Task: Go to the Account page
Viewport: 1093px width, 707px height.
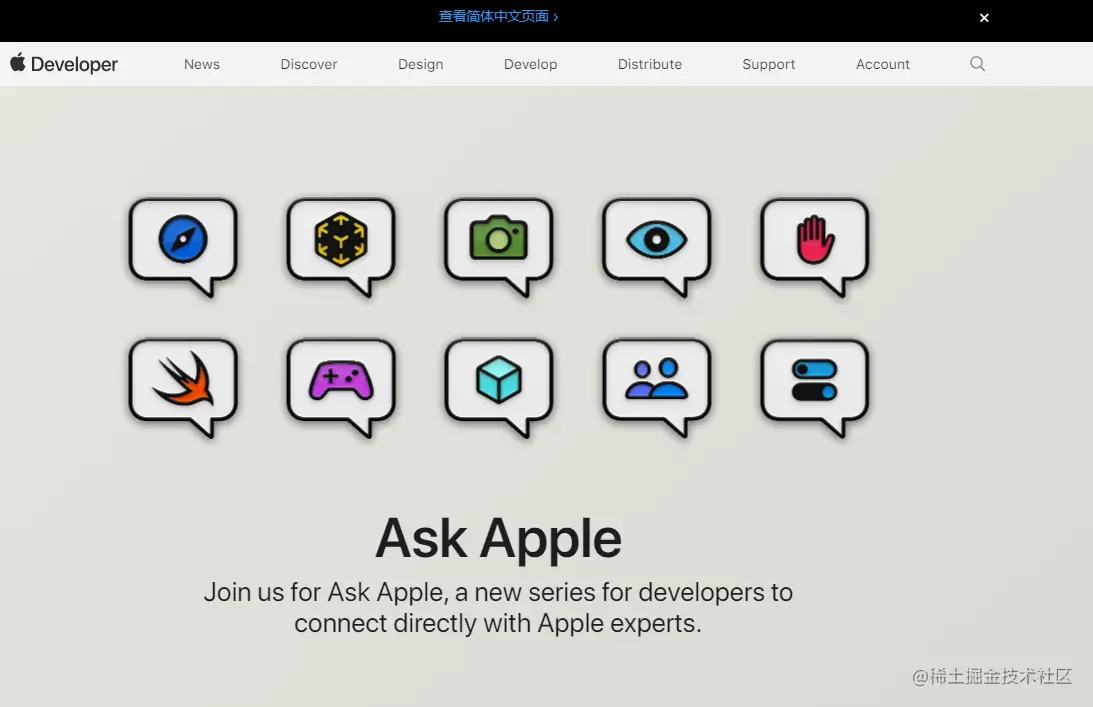Action: [x=882, y=64]
